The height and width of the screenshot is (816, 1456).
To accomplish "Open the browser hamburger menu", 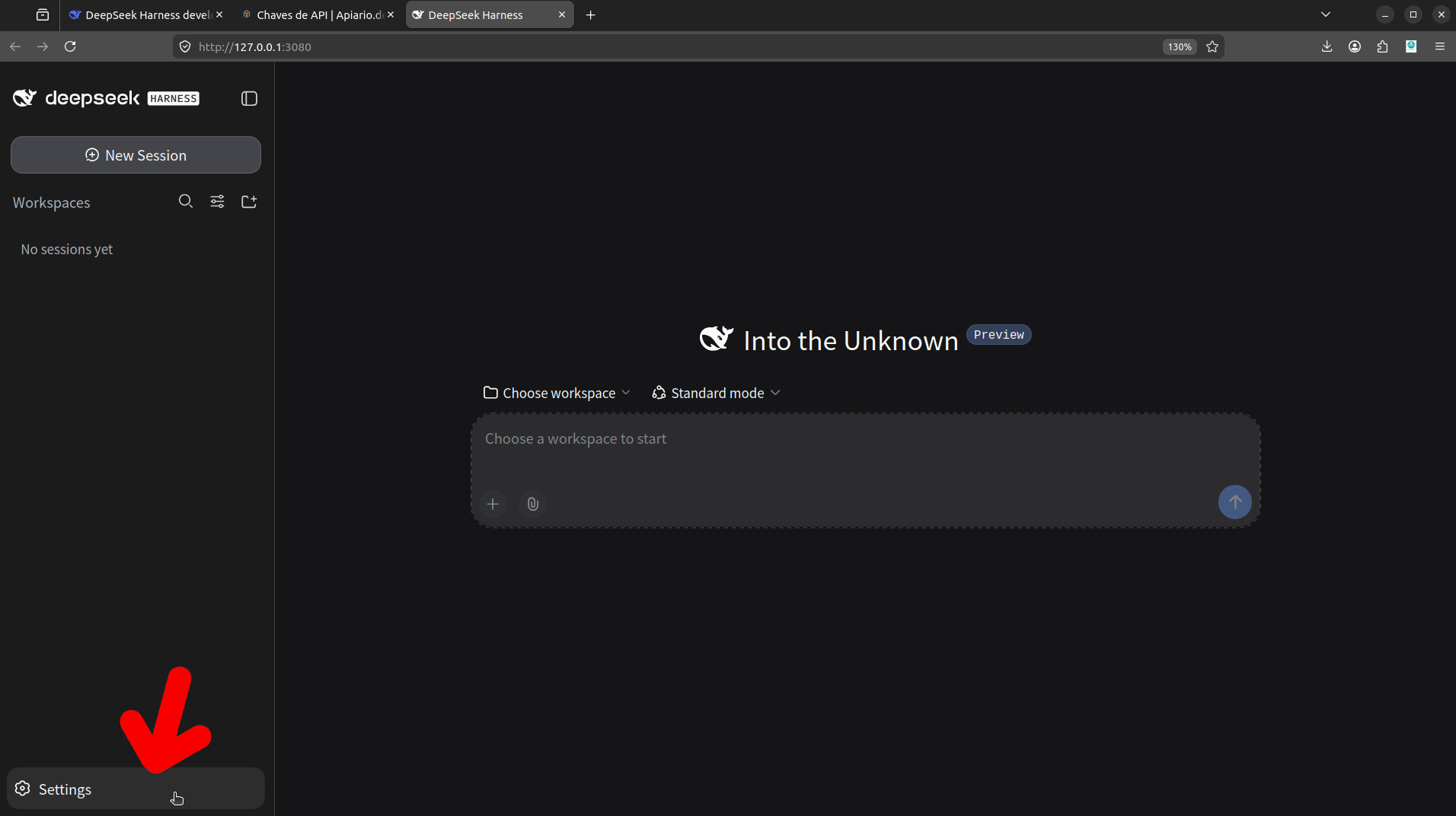I will pyautogui.click(x=1439, y=46).
